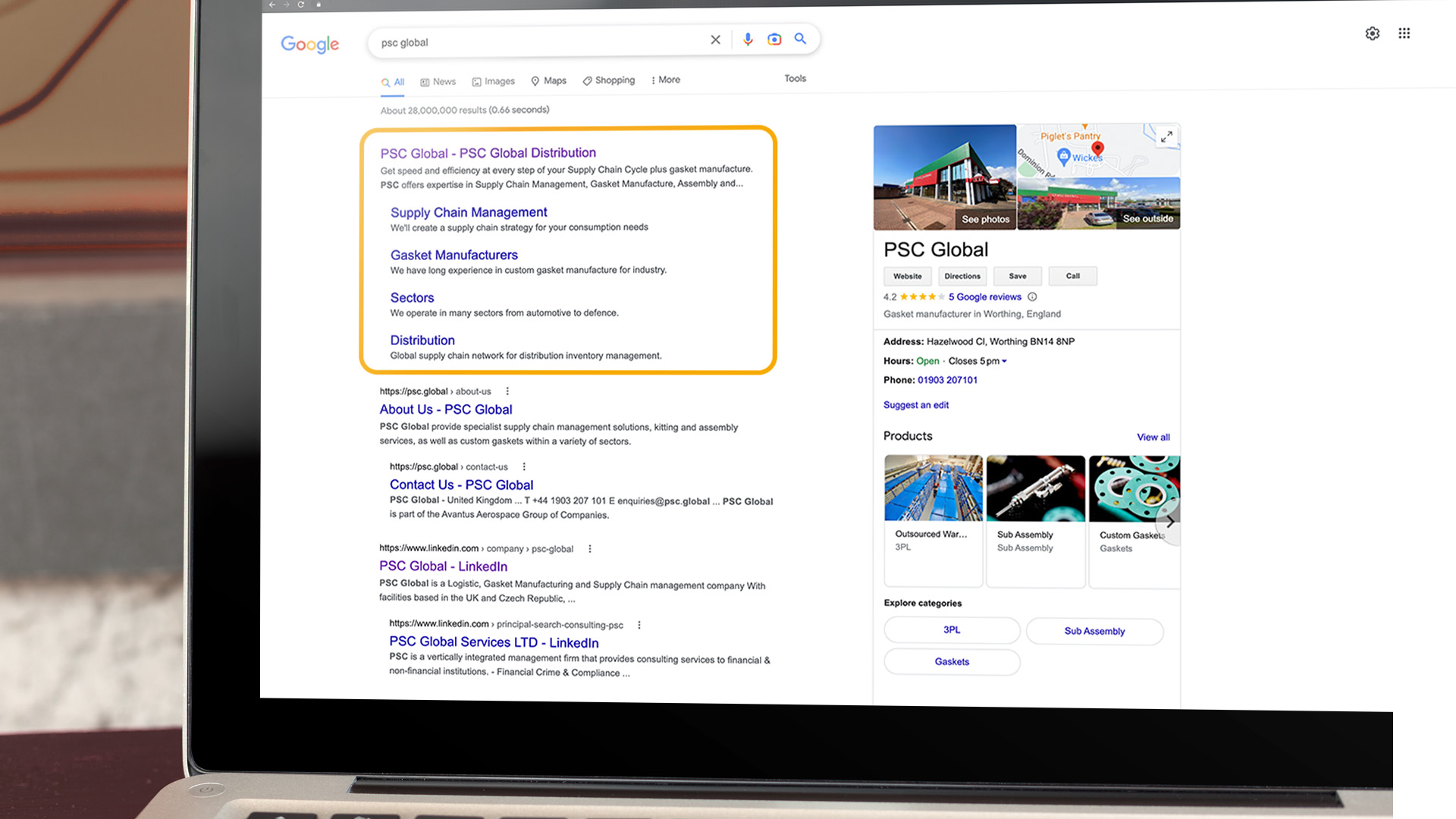
Task: Expand the opening hours dropdown
Action: pos(1004,361)
